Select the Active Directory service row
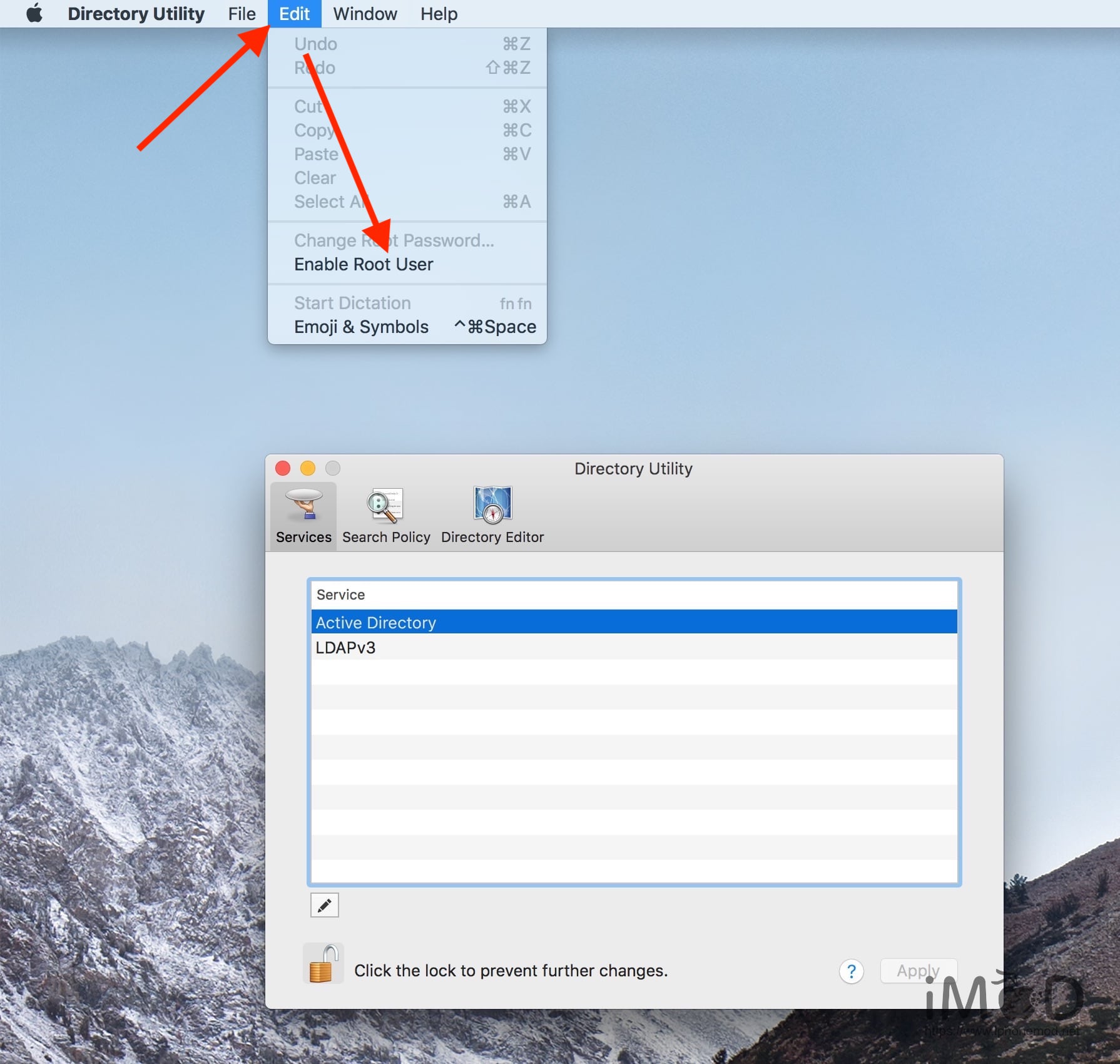Viewport: 1120px width, 1064px height. point(633,622)
